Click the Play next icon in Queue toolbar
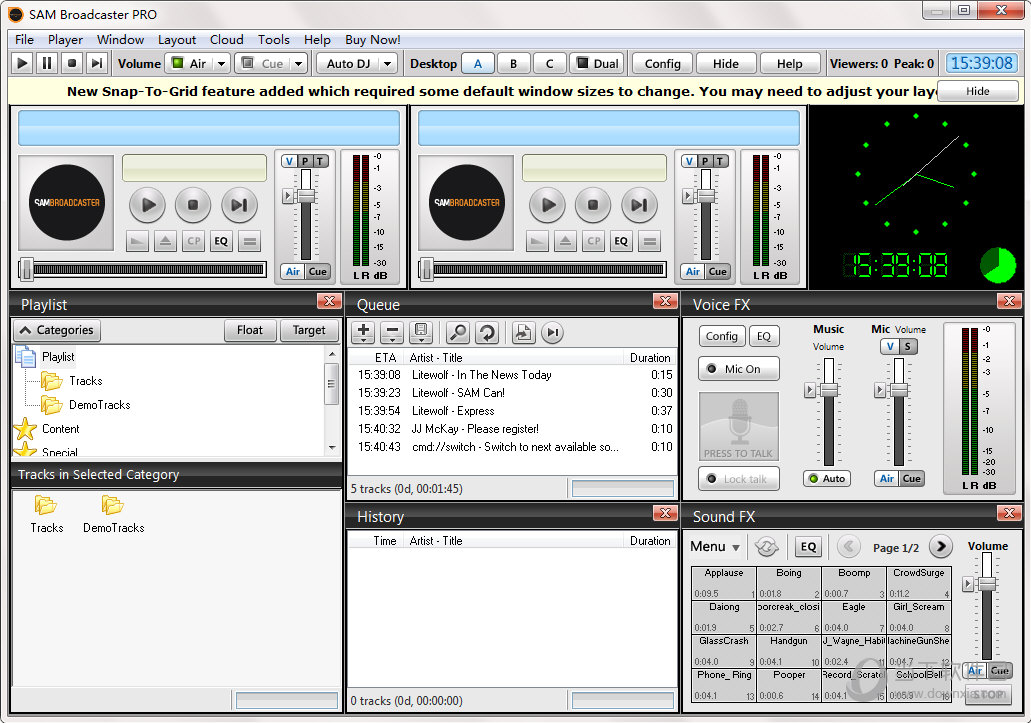Image resolution: width=1031 pixels, height=723 pixels. tap(553, 333)
